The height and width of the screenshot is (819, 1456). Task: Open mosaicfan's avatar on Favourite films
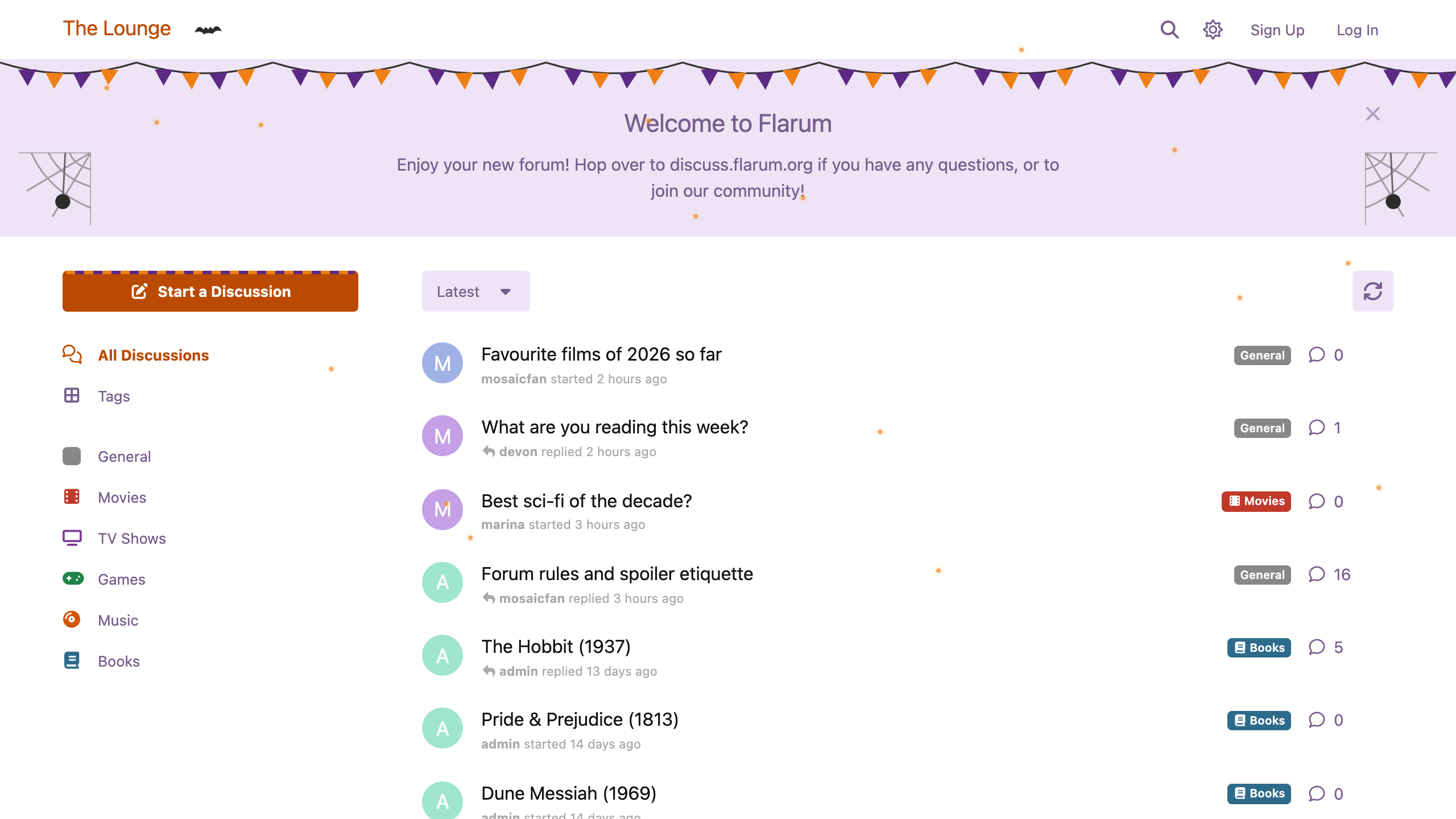tap(442, 363)
